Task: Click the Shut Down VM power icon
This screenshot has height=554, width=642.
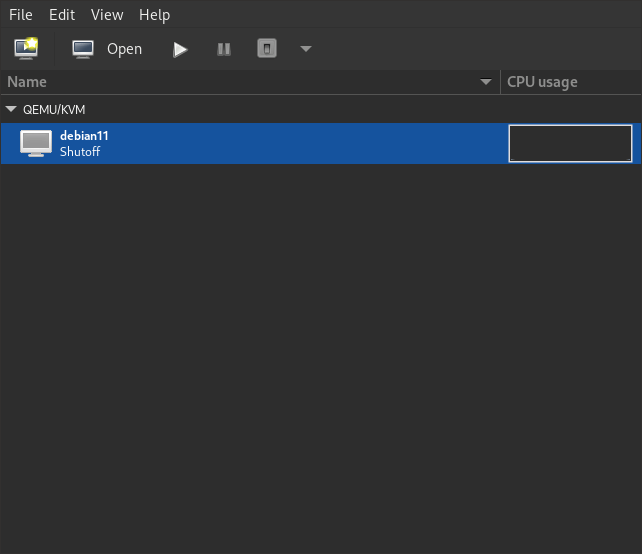Action: click(266, 48)
